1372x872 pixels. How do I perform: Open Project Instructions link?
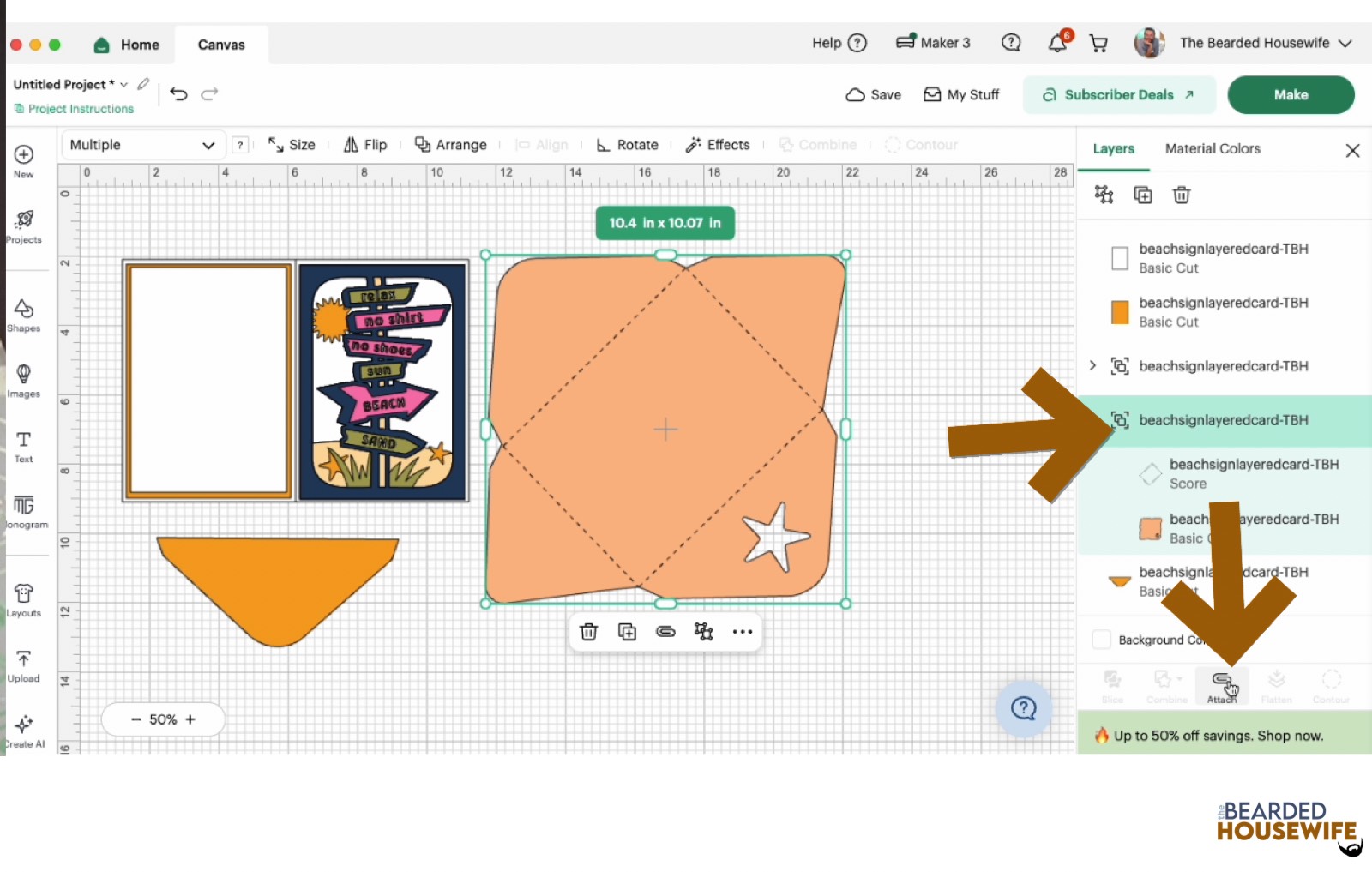pos(74,109)
